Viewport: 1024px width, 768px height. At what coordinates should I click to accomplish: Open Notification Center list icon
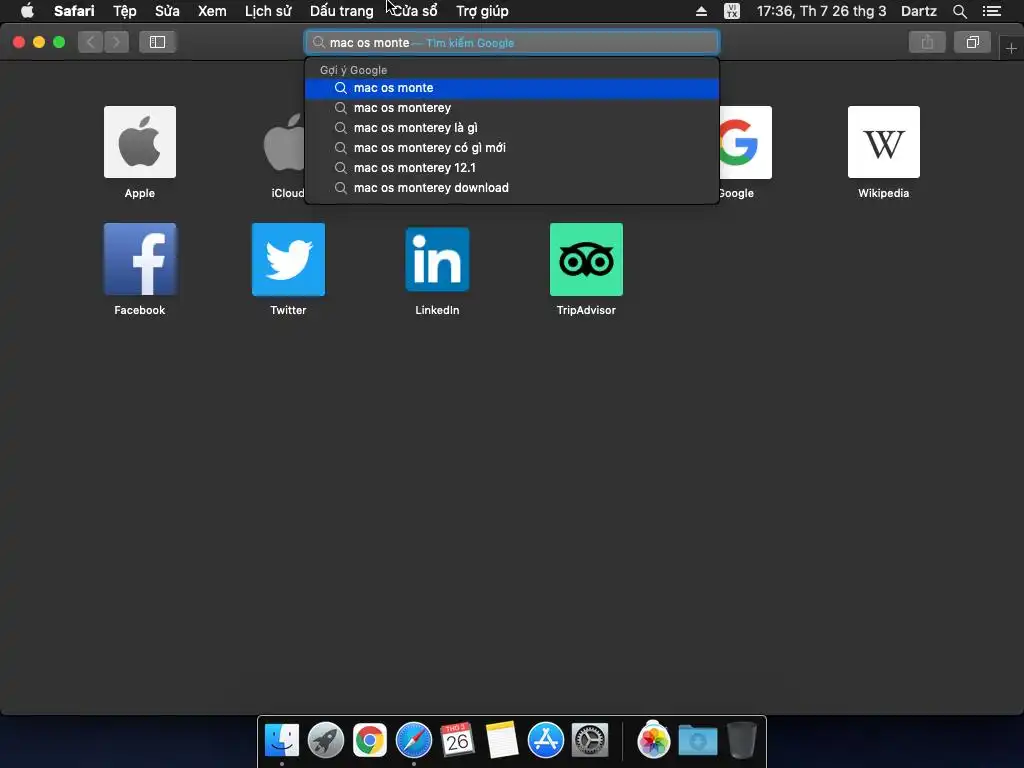992,11
